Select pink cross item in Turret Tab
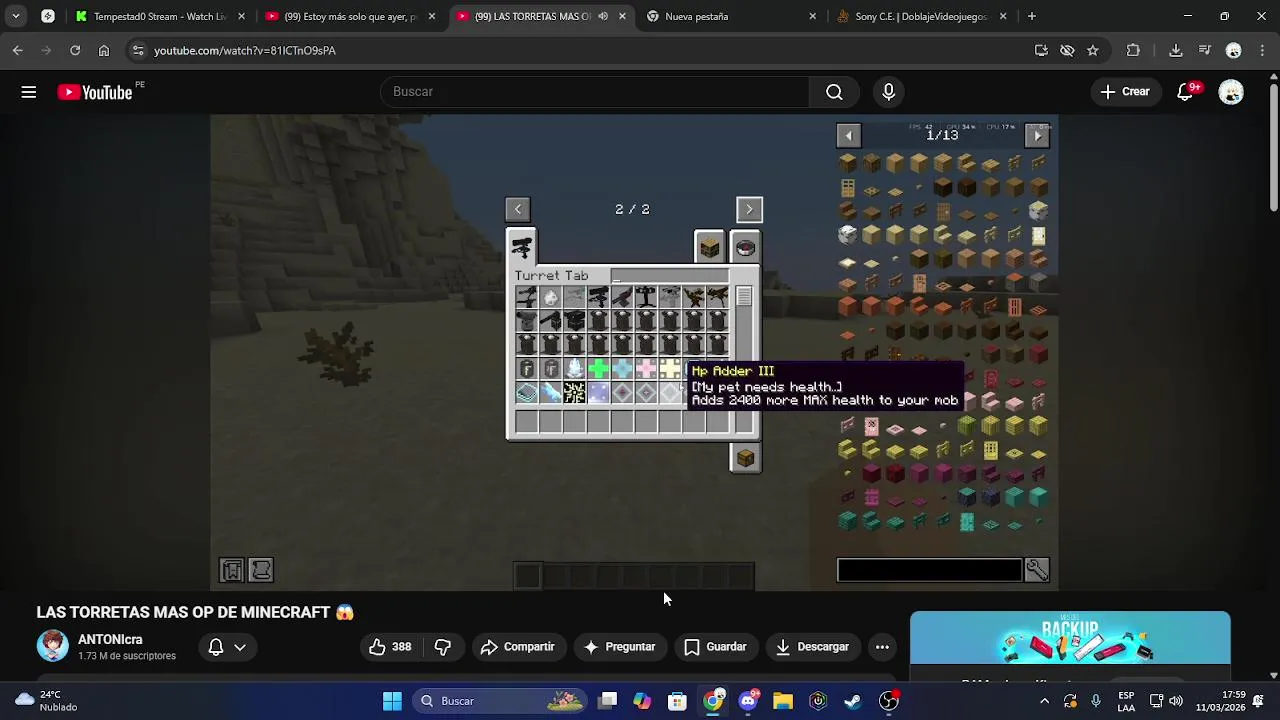1280x720 pixels. (646, 369)
